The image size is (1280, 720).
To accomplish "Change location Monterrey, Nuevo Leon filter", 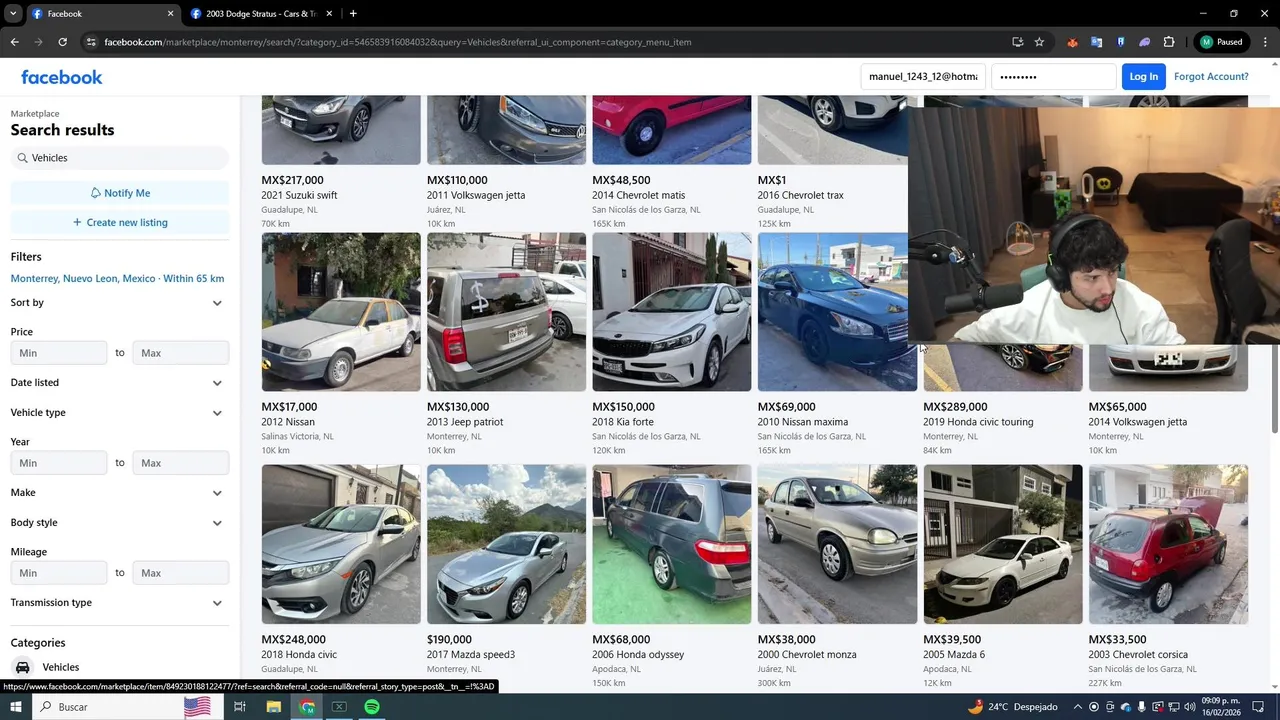I will 117,278.
